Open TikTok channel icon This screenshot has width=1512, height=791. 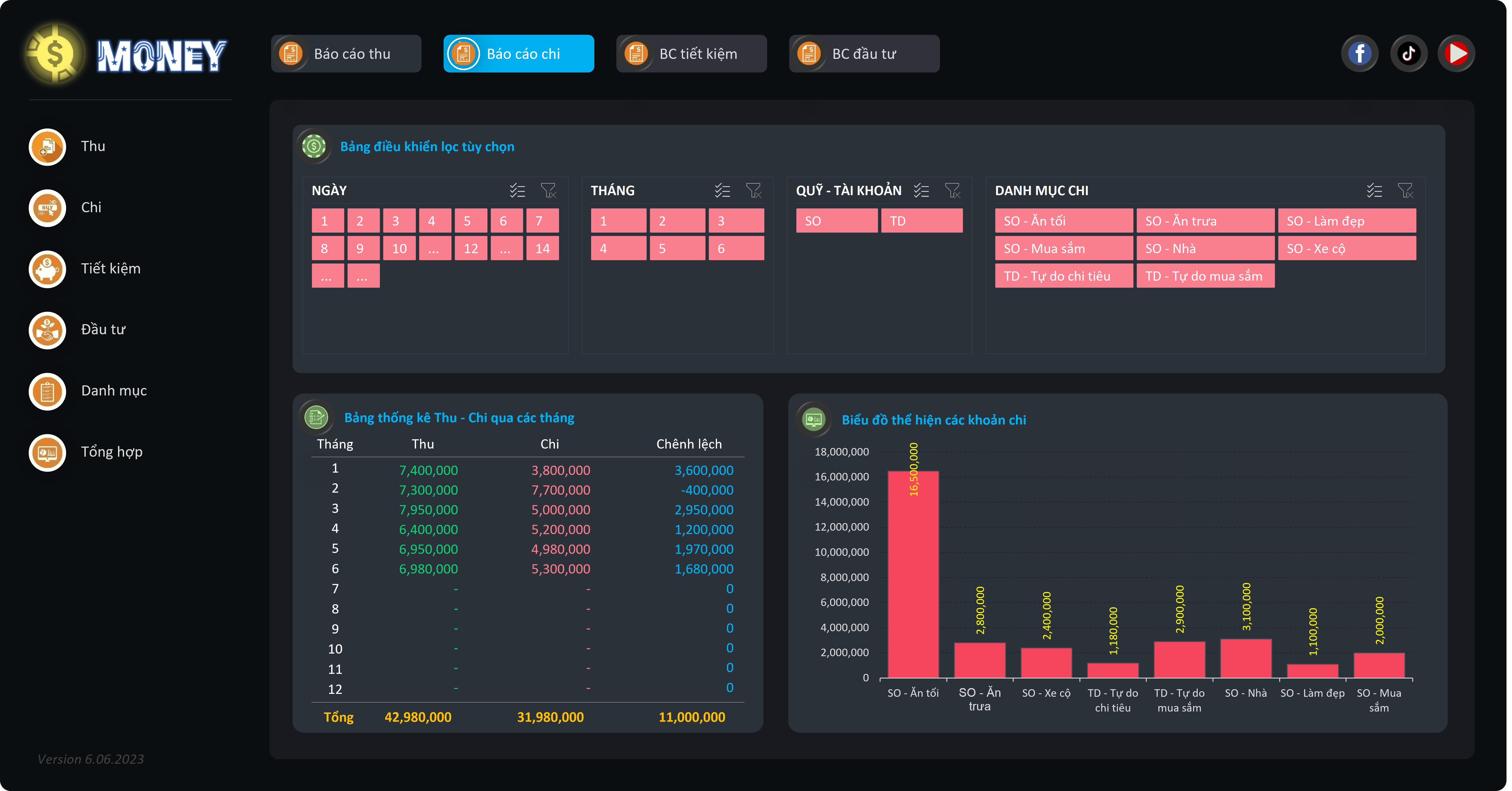pos(1409,53)
